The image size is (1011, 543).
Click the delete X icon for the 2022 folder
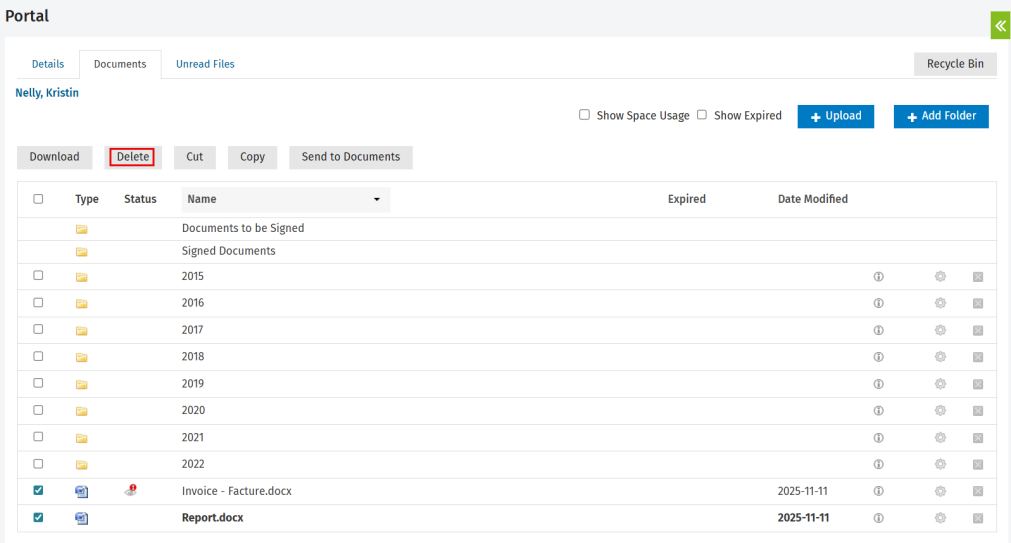[x=978, y=464]
